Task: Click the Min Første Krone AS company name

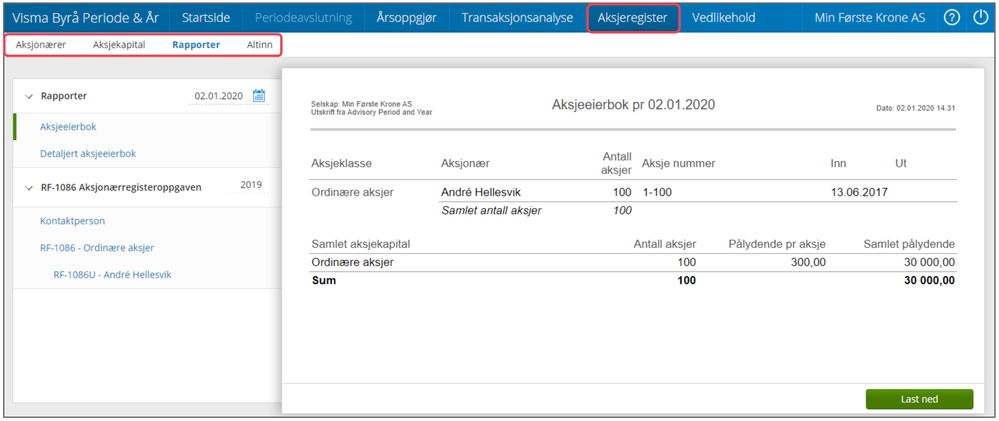Action: [869, 18]
